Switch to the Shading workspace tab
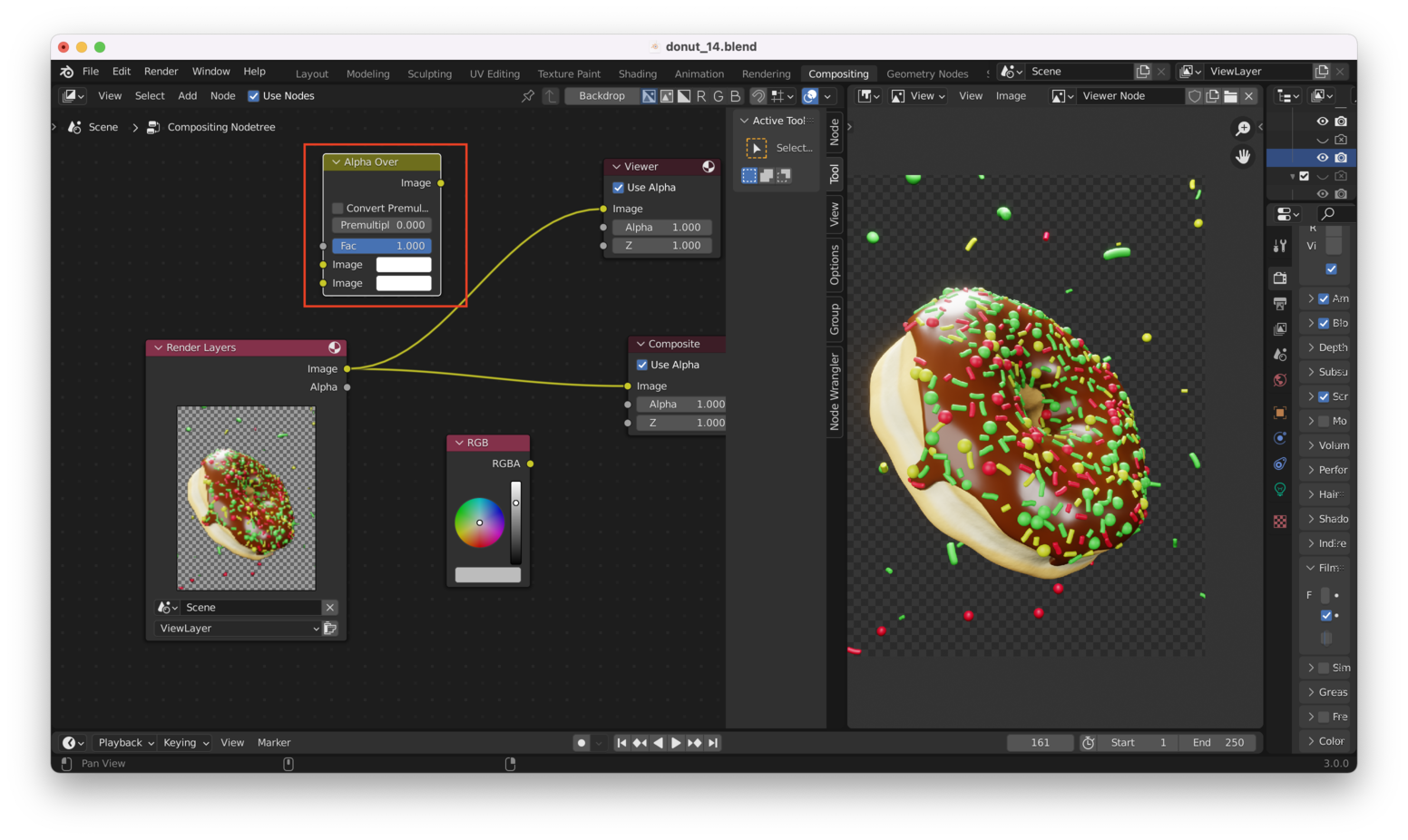This screenshot has height=840, width=1408. click(637, 73)
